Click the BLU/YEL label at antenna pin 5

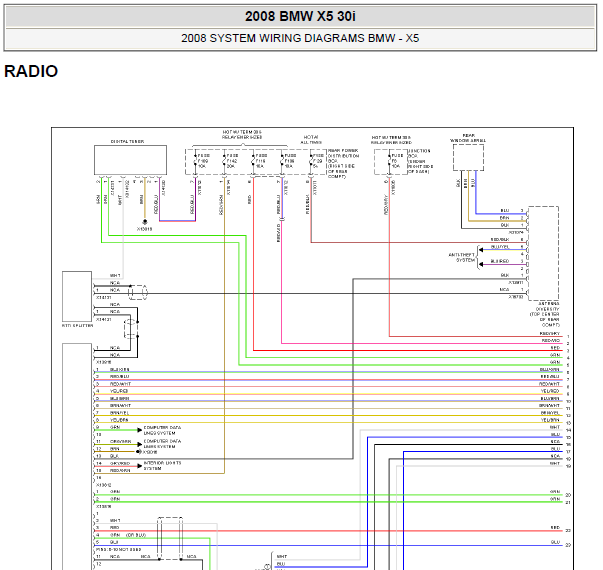(x=500, y=247)
